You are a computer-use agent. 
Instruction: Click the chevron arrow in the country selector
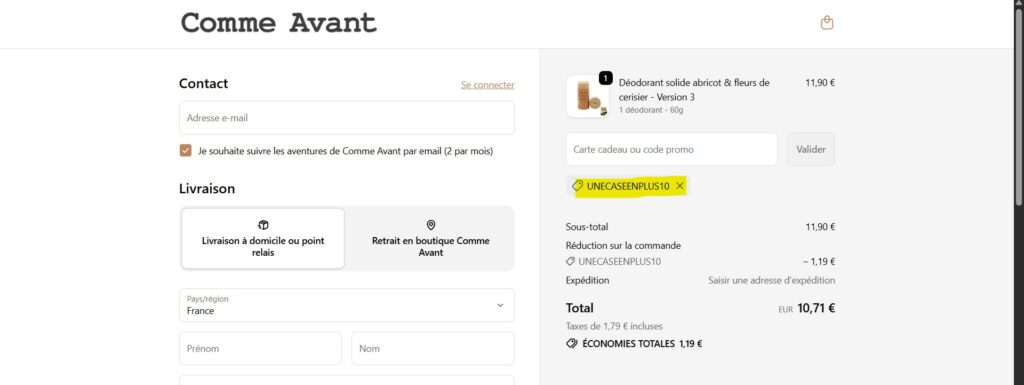tap(500, 305)
